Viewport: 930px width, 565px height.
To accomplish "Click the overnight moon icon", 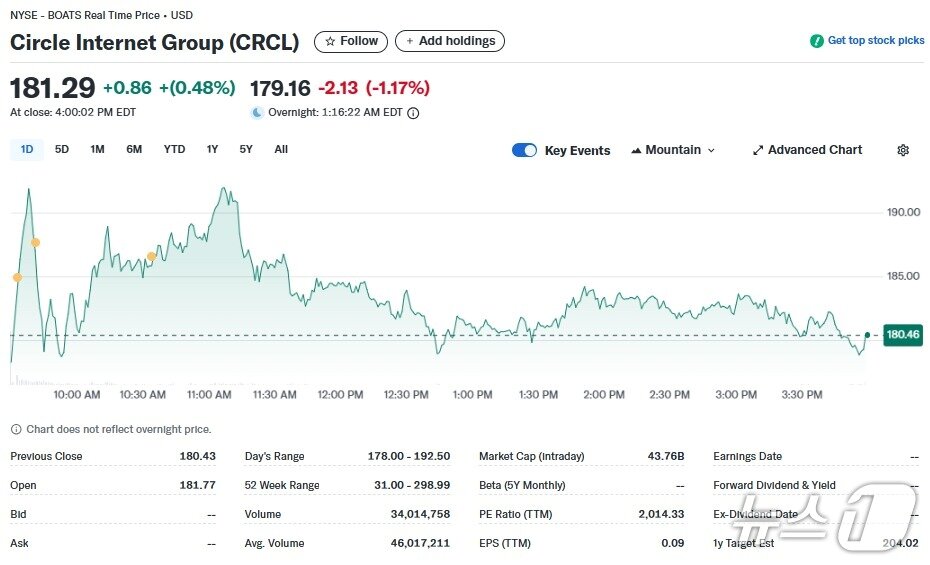I will pyautogui.click(x=258, y=113).
